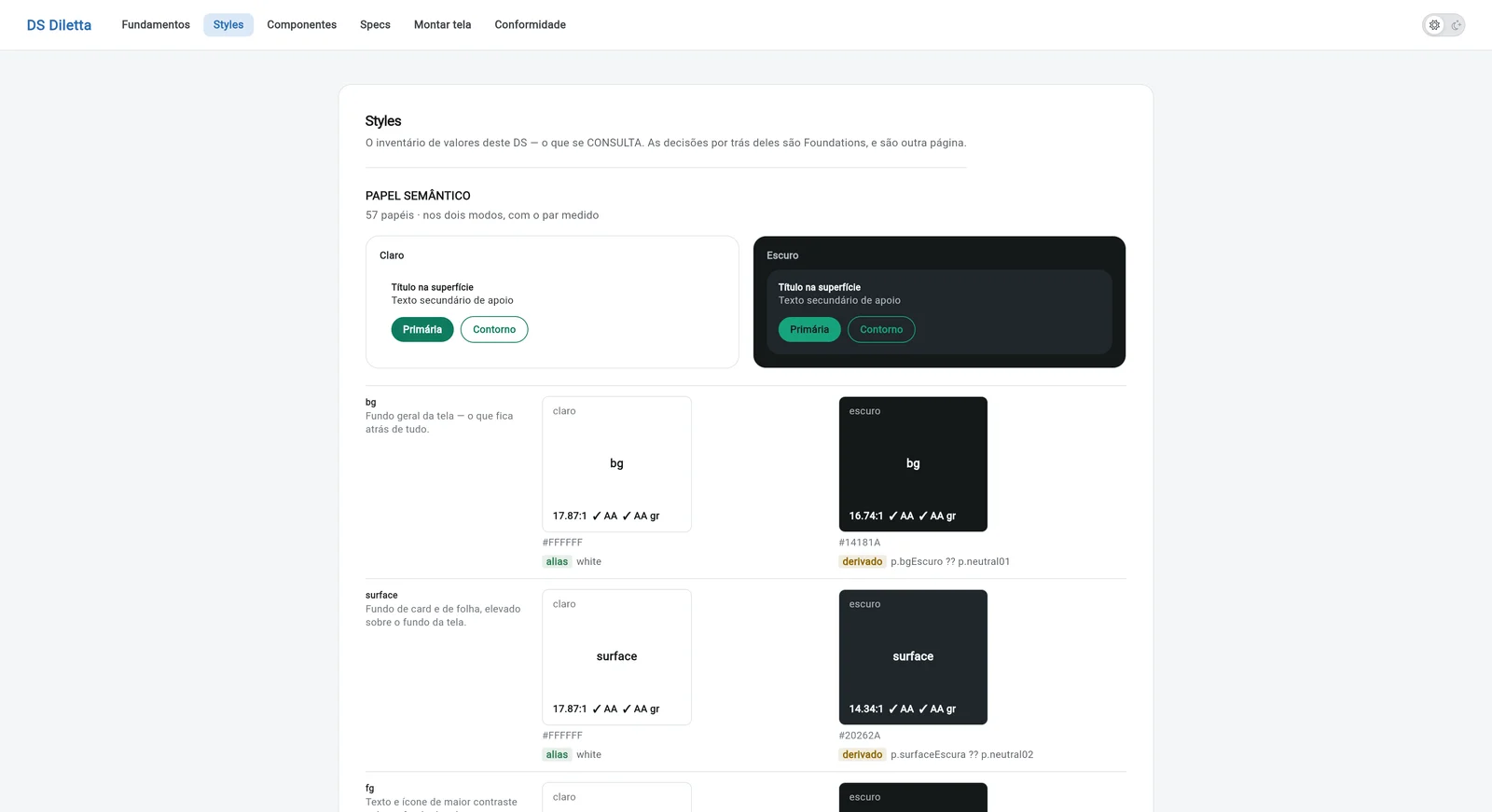The width and height of the screenshot is (1492, 812).
Task: Click #FFFFFF hex under the surface swatch
Action: pyautogui.click(x=562, y=736)
